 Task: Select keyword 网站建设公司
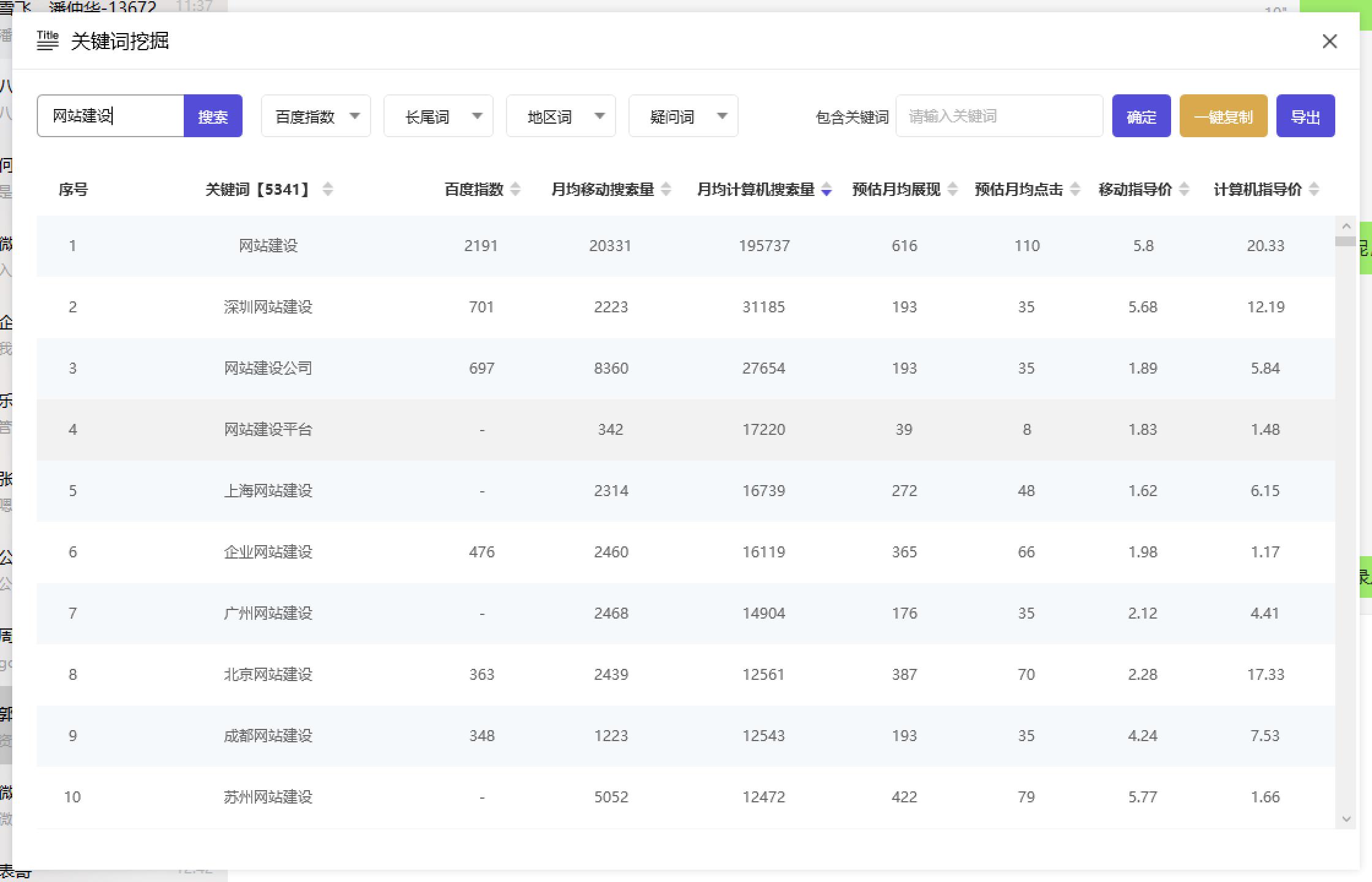268,368
